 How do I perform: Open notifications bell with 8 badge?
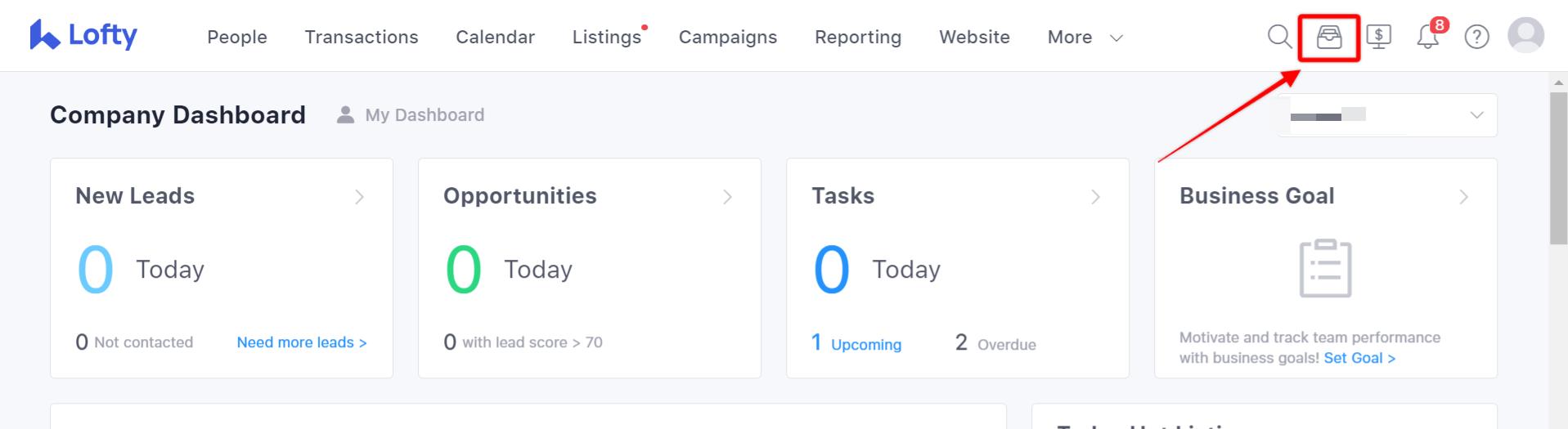[x=1430, y=35]
